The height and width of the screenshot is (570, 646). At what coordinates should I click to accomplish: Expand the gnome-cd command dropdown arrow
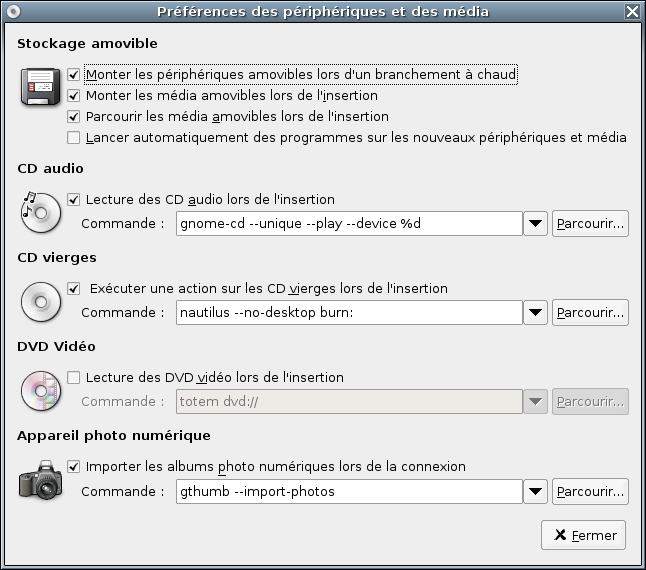click(x=535, y=224)
